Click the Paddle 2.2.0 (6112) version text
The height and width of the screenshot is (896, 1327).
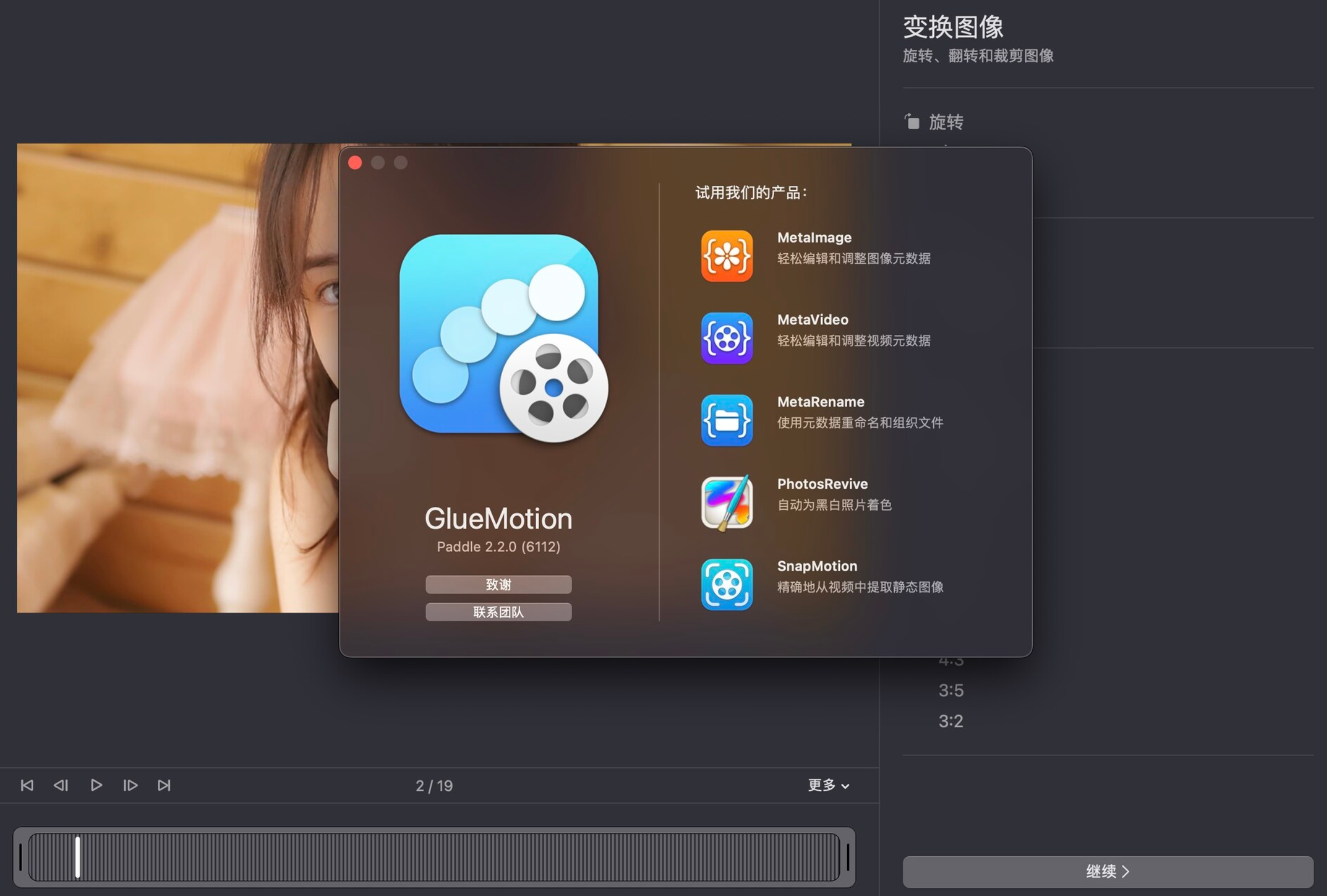(x=499, y=547)
